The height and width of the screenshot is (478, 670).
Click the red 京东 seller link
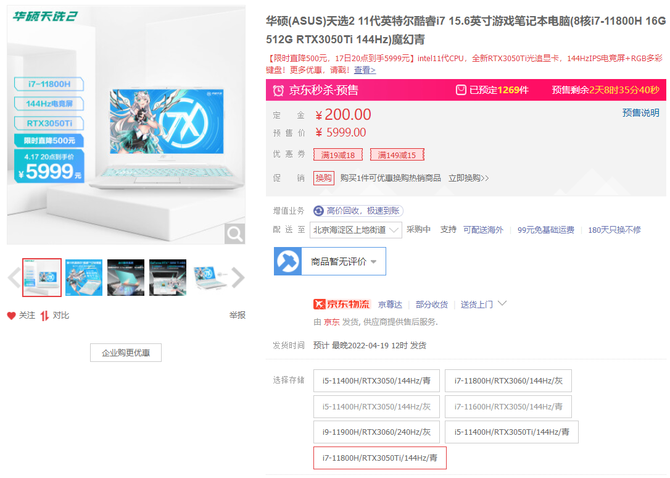pyautogui.click(x=332, y=322)
